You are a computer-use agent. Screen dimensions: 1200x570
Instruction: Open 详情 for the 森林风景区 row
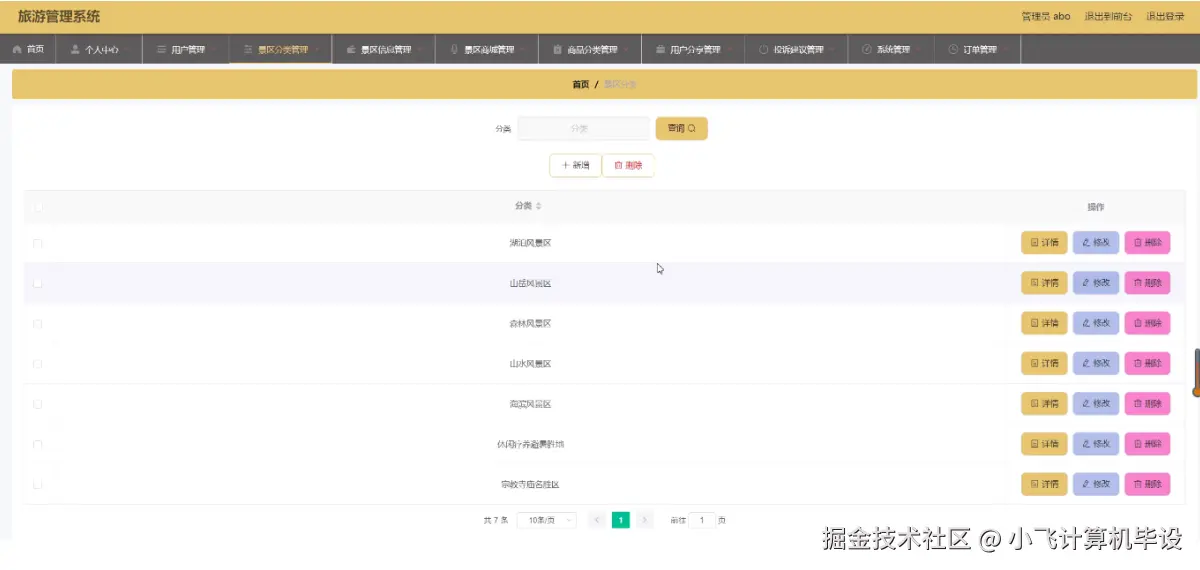1044,323
